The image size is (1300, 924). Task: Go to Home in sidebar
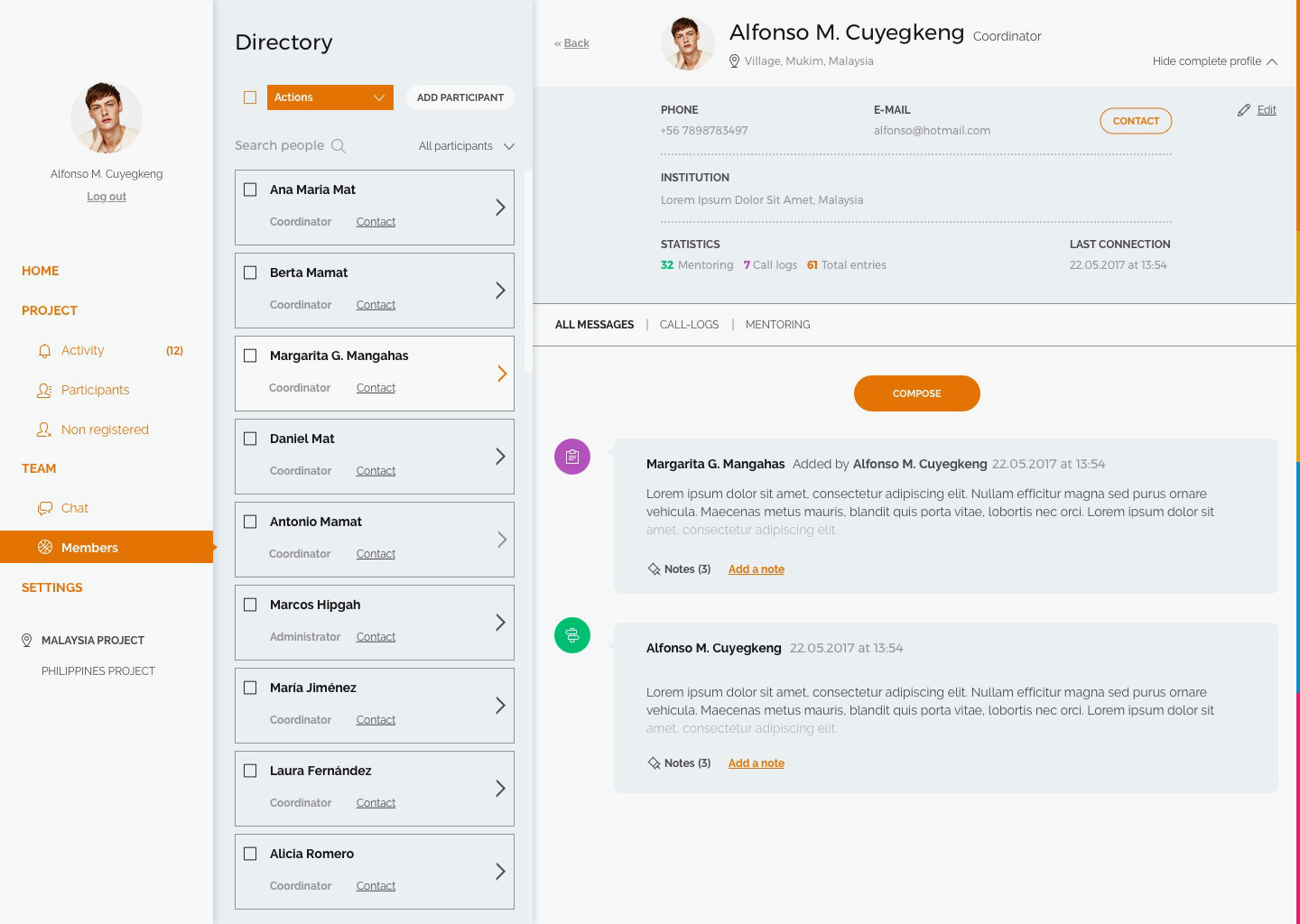coord(41,271)
